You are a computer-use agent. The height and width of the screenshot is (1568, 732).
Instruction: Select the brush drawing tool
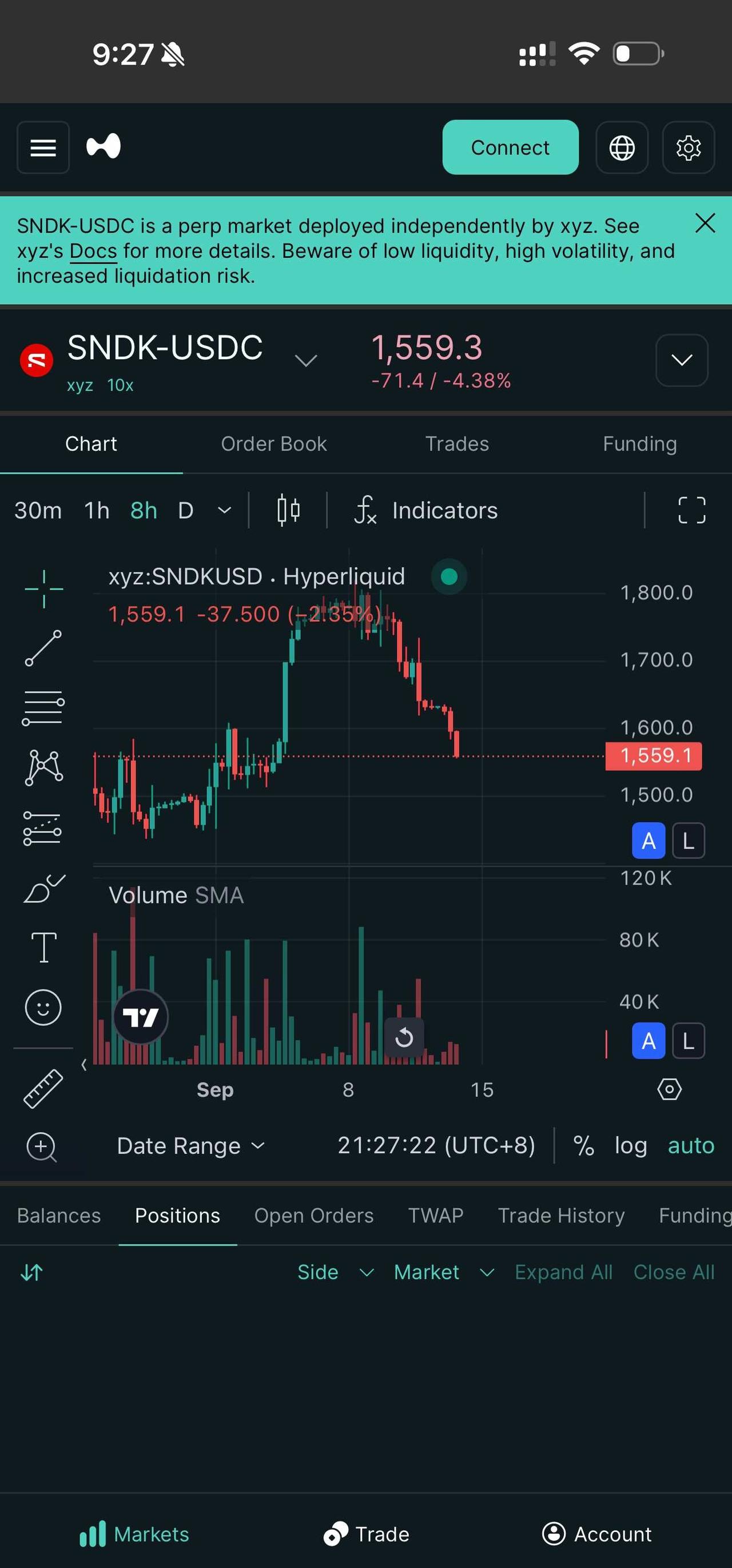tap(44, 888)
